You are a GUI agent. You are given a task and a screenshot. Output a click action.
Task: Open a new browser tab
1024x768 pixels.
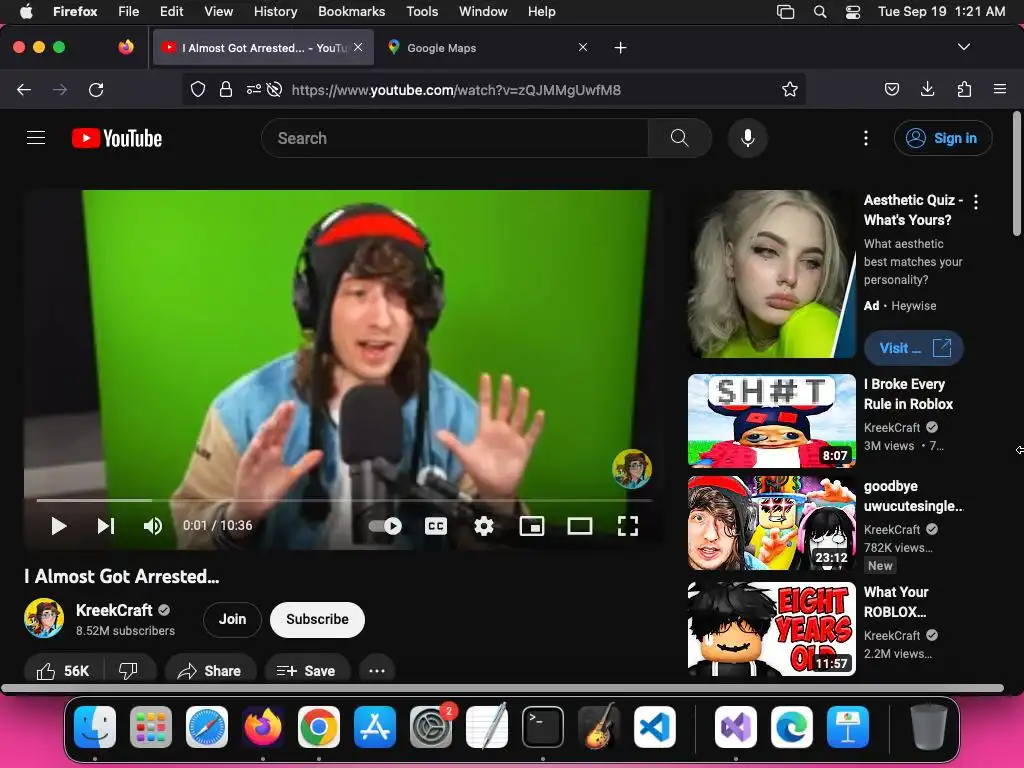coord(620,48)
